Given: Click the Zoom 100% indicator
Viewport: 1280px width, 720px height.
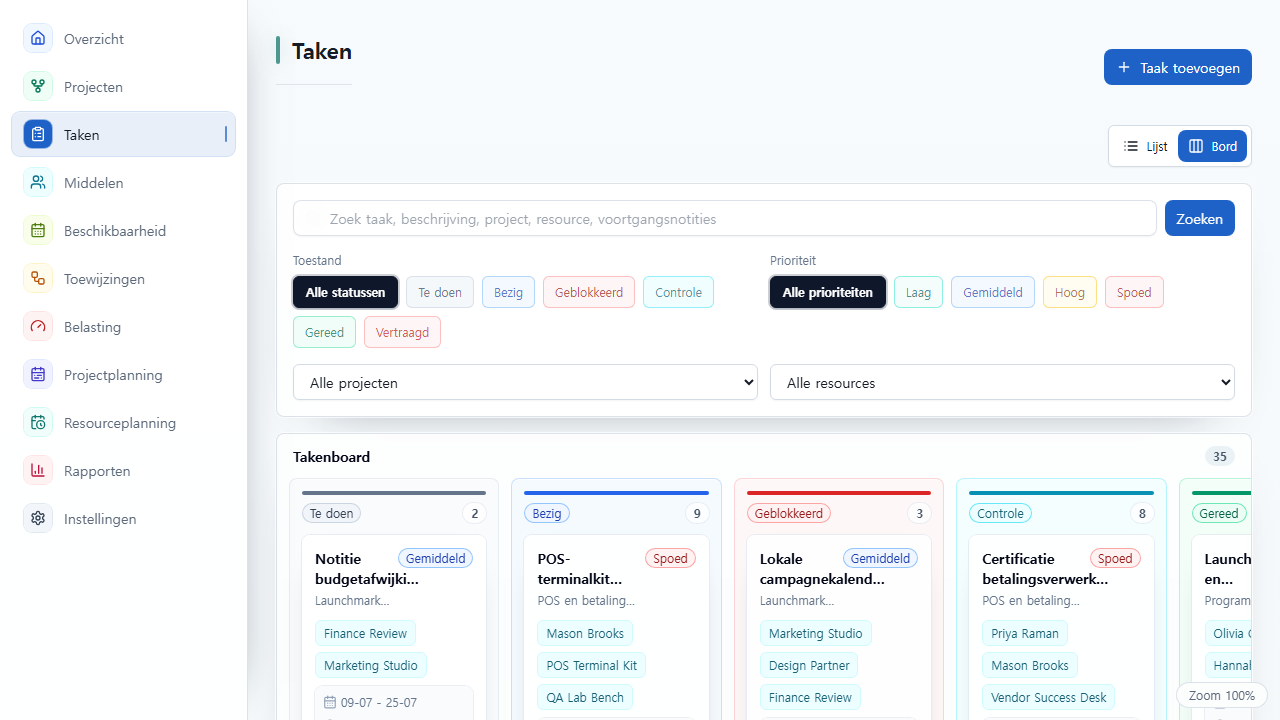Looking at the screenshot, I should tap(1222, 695).
